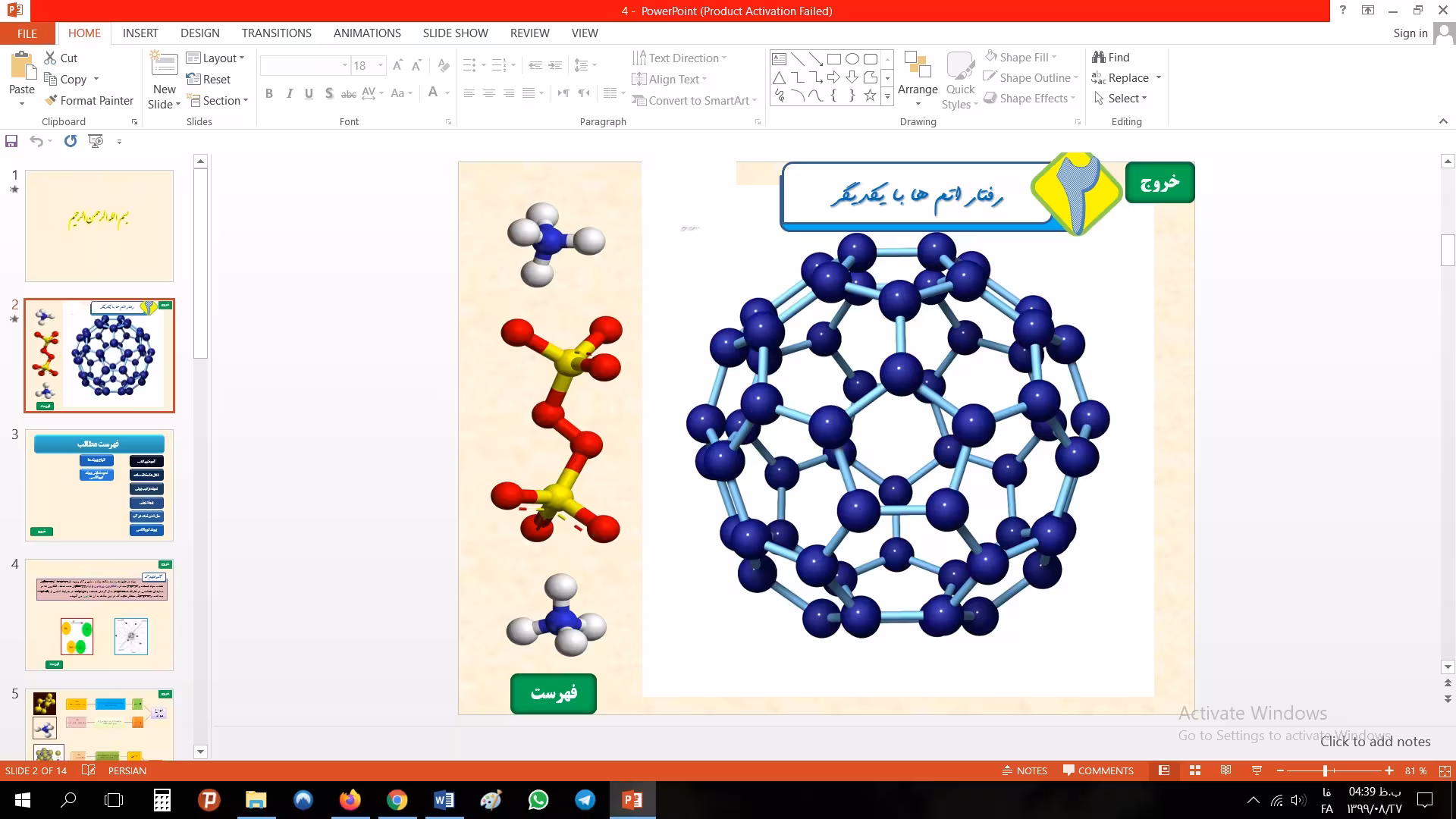The image size is (1456, 819).
Task: Click the New Slide icon
Action: (x=165, y=64)
